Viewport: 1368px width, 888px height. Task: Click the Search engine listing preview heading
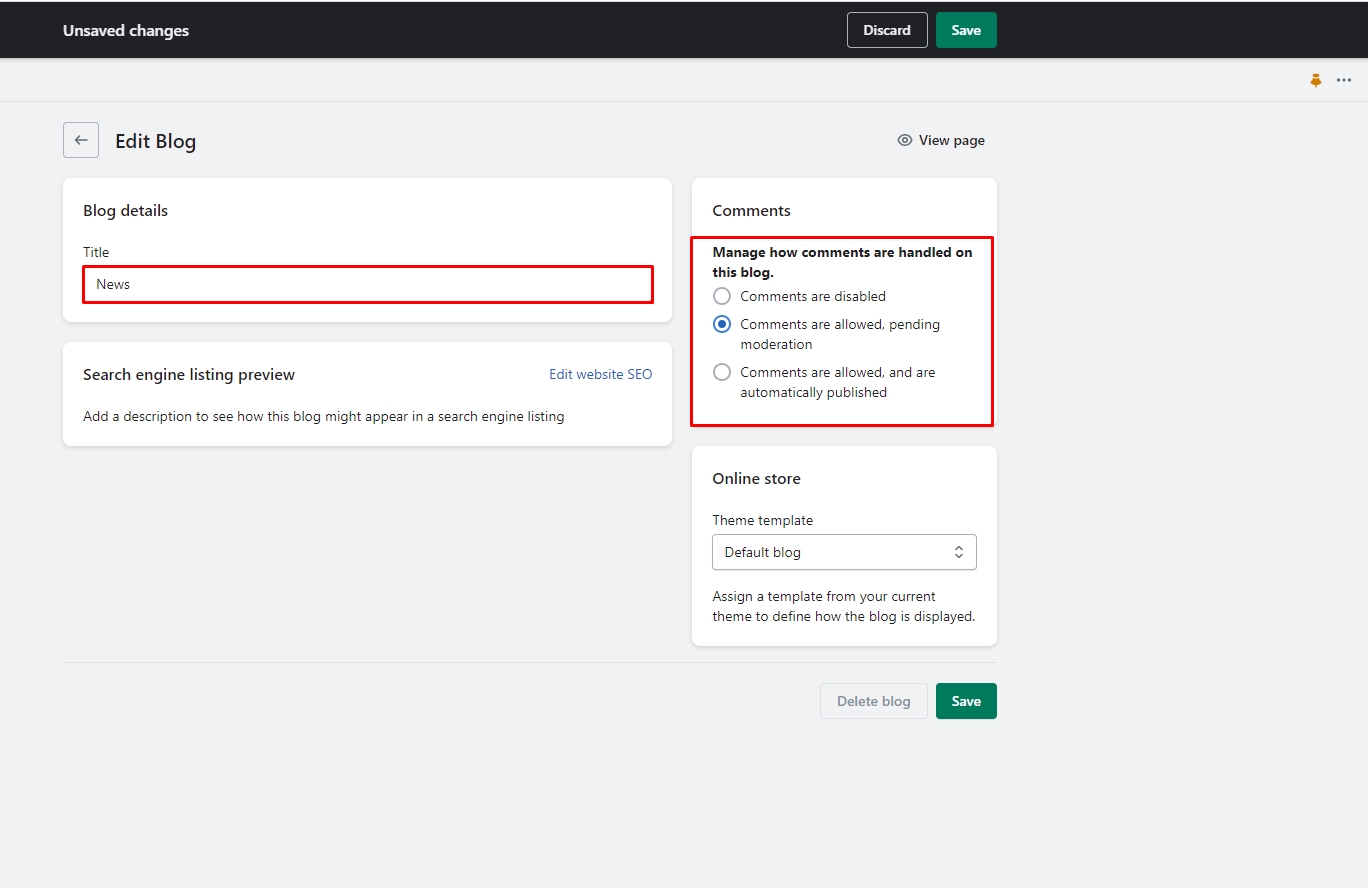point(189,374)
